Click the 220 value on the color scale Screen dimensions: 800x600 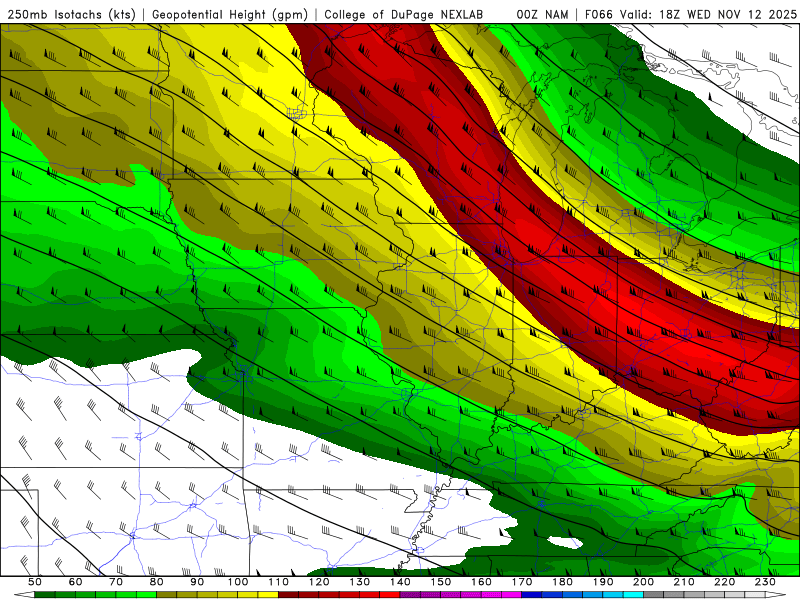pyautogui.click(x=724, y=582)
